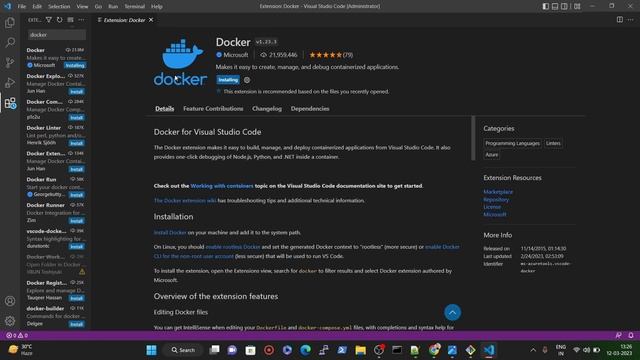Image resolution: width=640 pixels, height=360 pixels.
Task: Close the Extension: Docker tab
Action: pyautogui.click(x=151, y=20)
